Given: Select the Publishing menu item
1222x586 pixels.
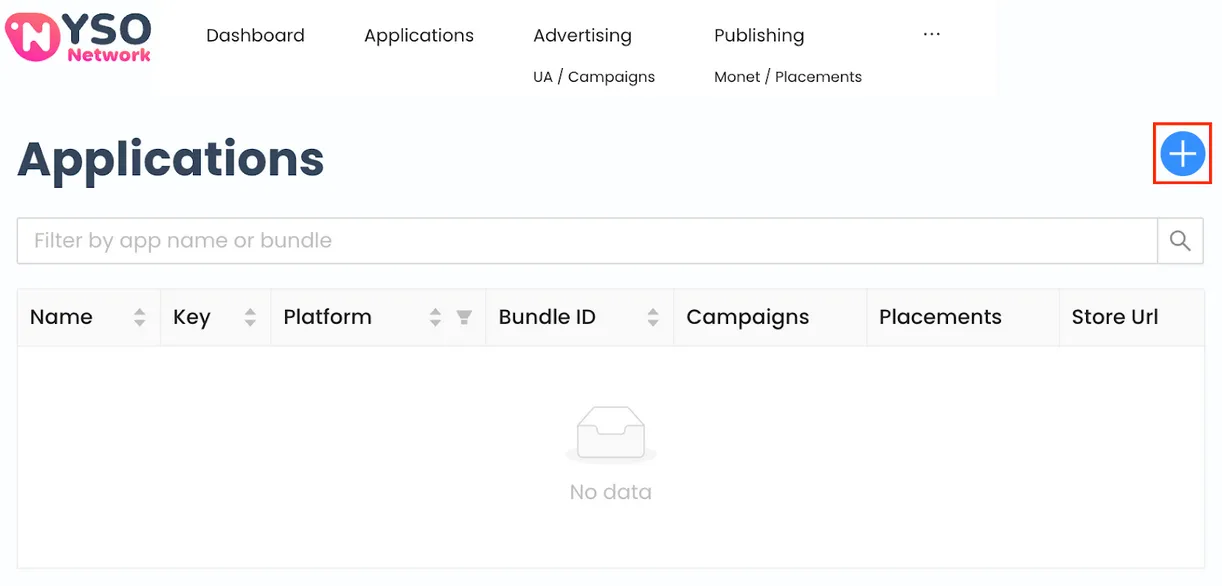Looking at the screenshot, I should point(758,35).
